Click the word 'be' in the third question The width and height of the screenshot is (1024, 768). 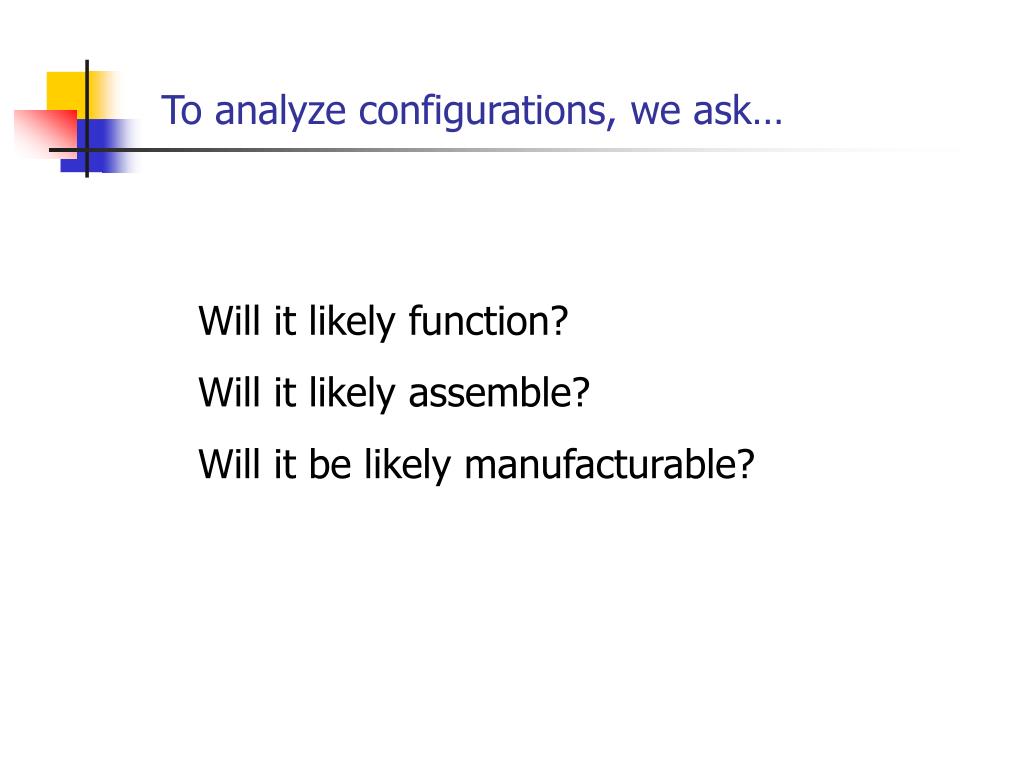click(x=330, y=464)
